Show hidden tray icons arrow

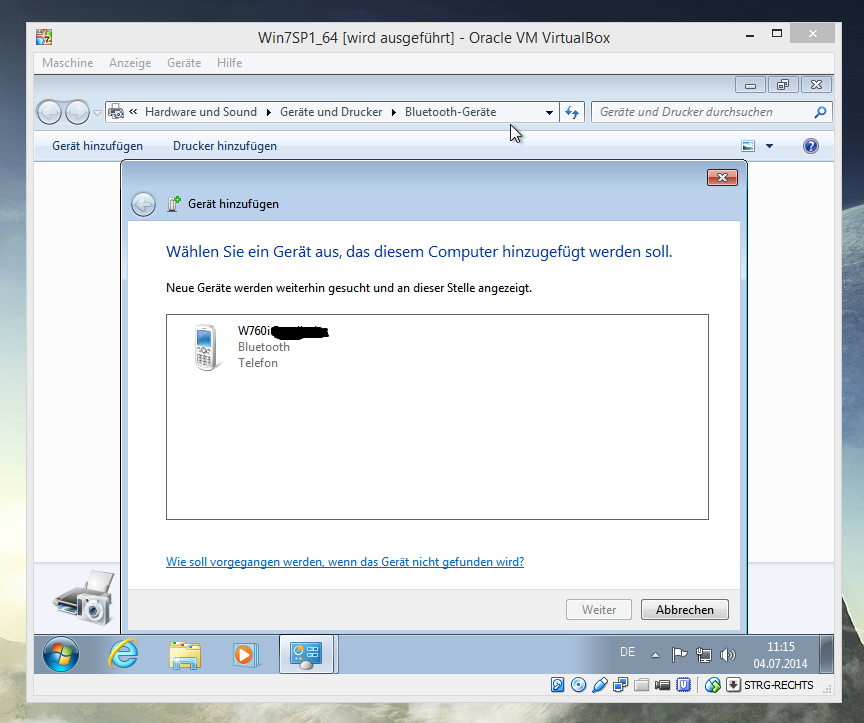pos(655,655)
